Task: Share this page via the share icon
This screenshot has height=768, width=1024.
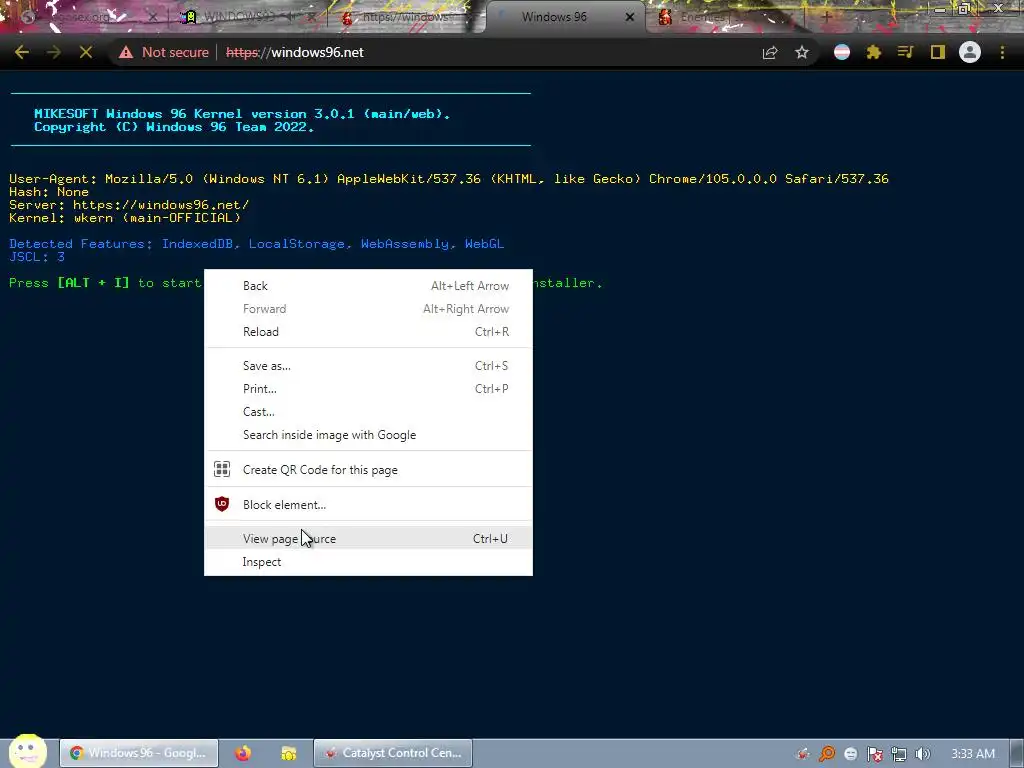Action: (x=770, y=52)
